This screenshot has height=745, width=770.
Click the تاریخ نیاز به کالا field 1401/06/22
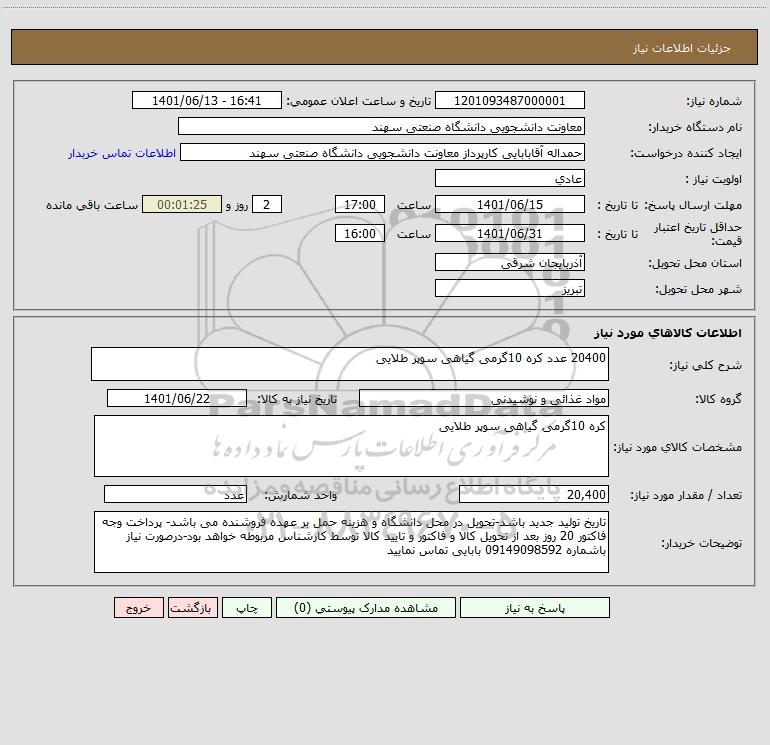[177, 399]
